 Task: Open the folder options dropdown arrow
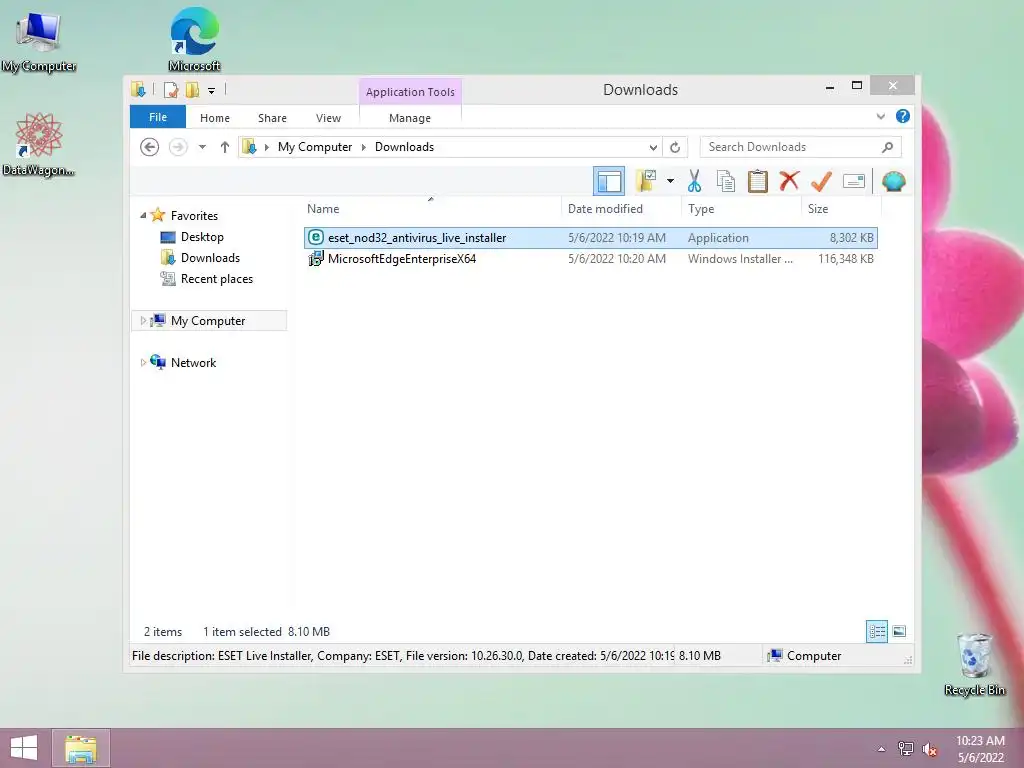click(670, 181)
